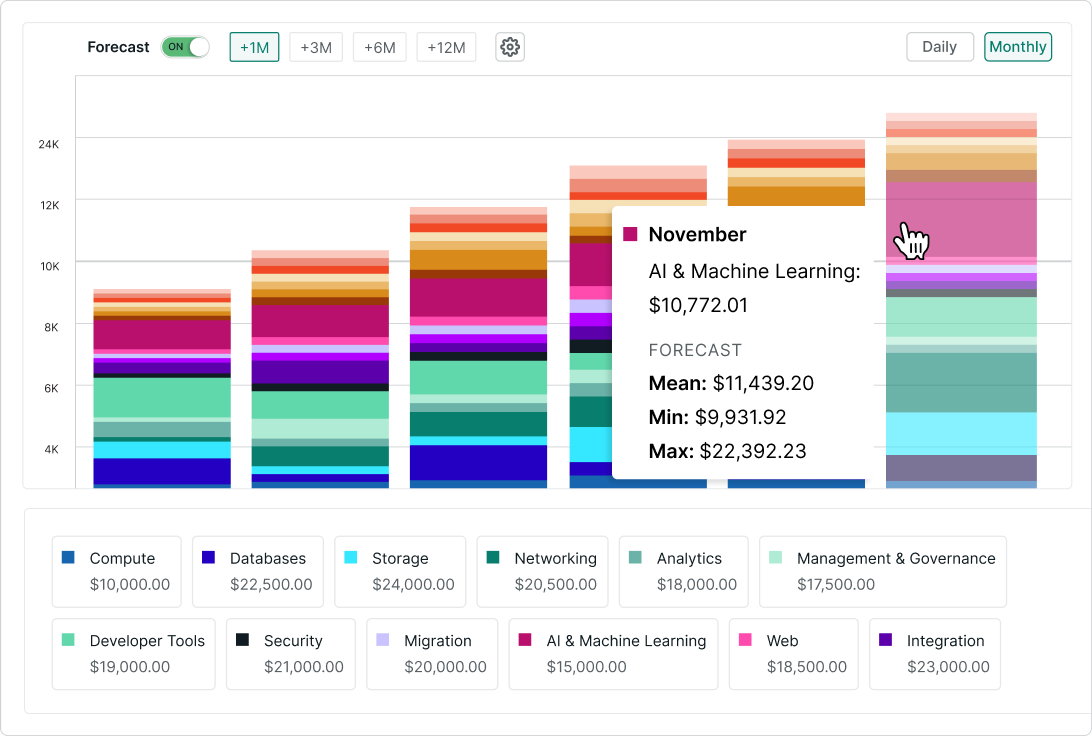1092x736 pixels.
Task: Click the Web legend label
Action: [783, 641]
